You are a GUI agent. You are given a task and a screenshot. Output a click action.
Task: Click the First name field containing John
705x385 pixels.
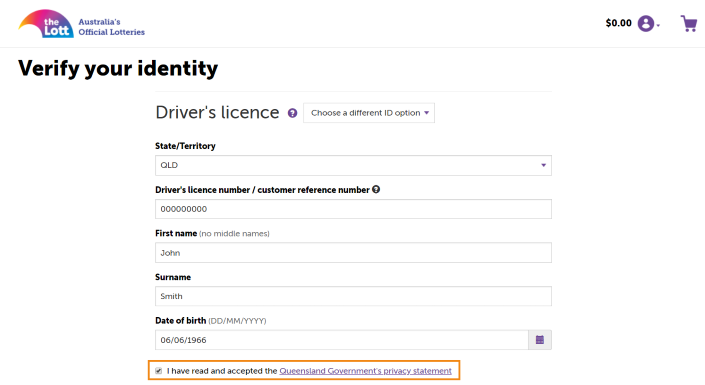point(353,253)
